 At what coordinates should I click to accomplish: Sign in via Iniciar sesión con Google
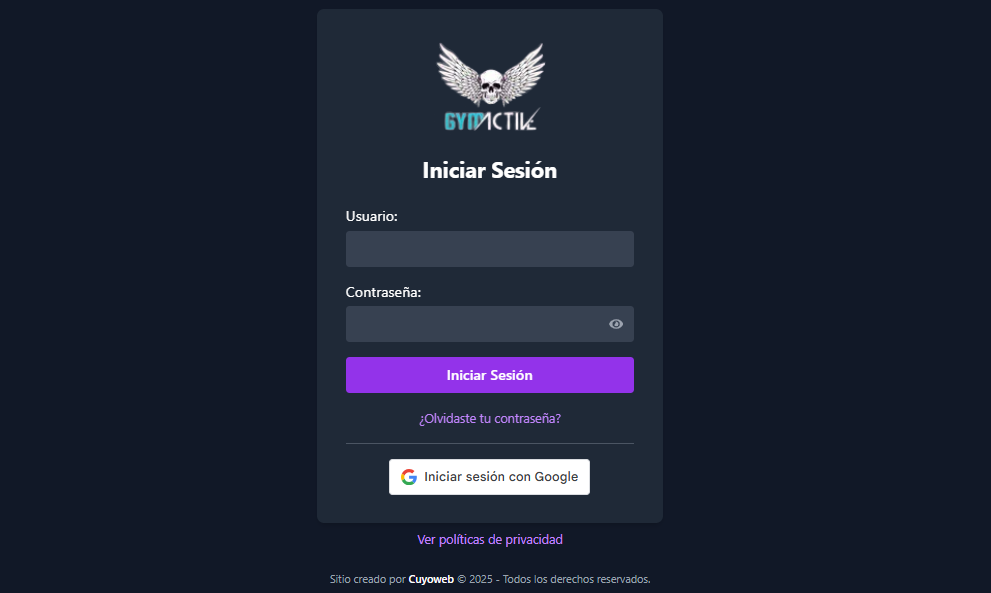[x=490, y=477]
